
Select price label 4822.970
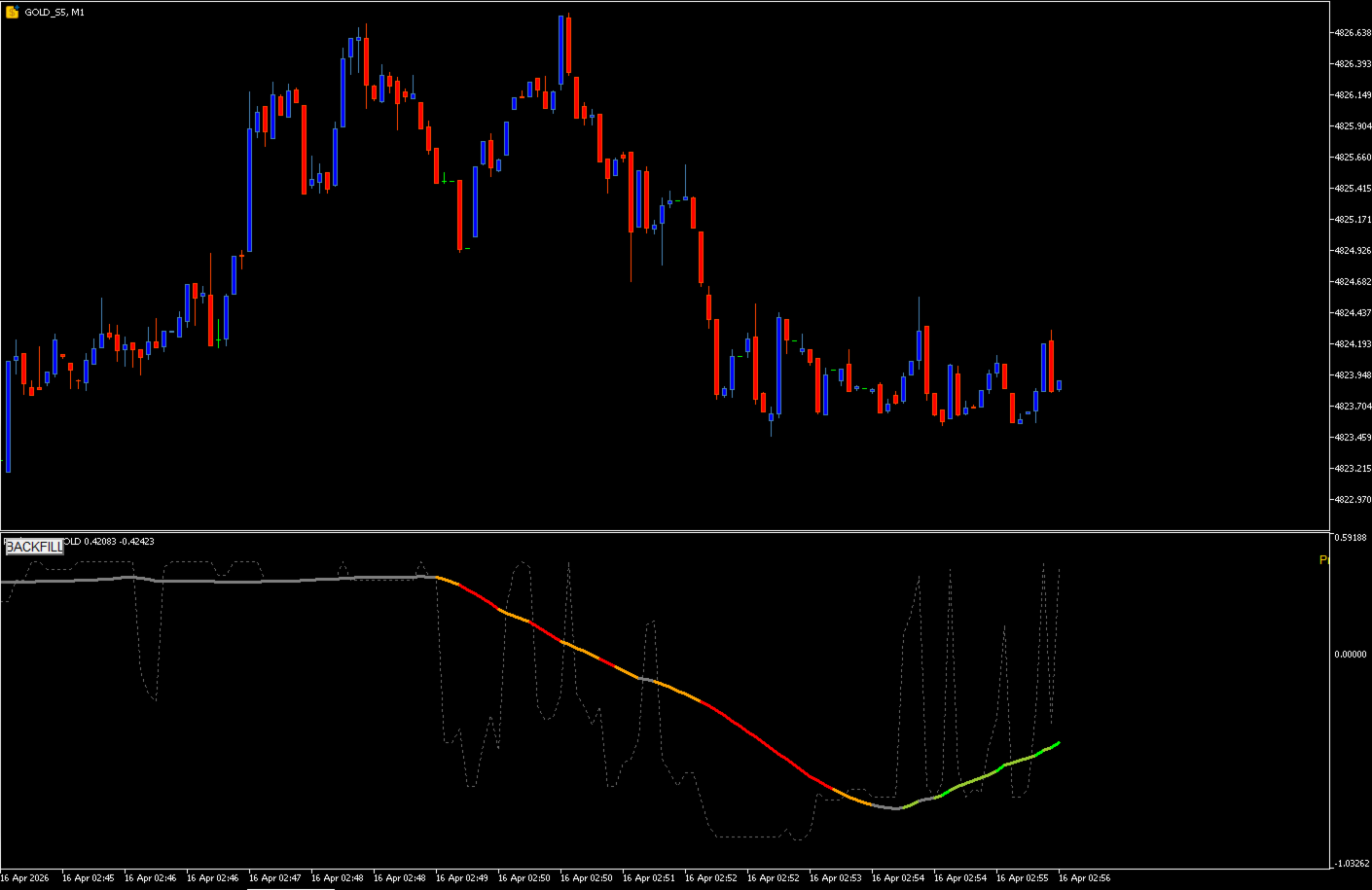coord(1353,500)
